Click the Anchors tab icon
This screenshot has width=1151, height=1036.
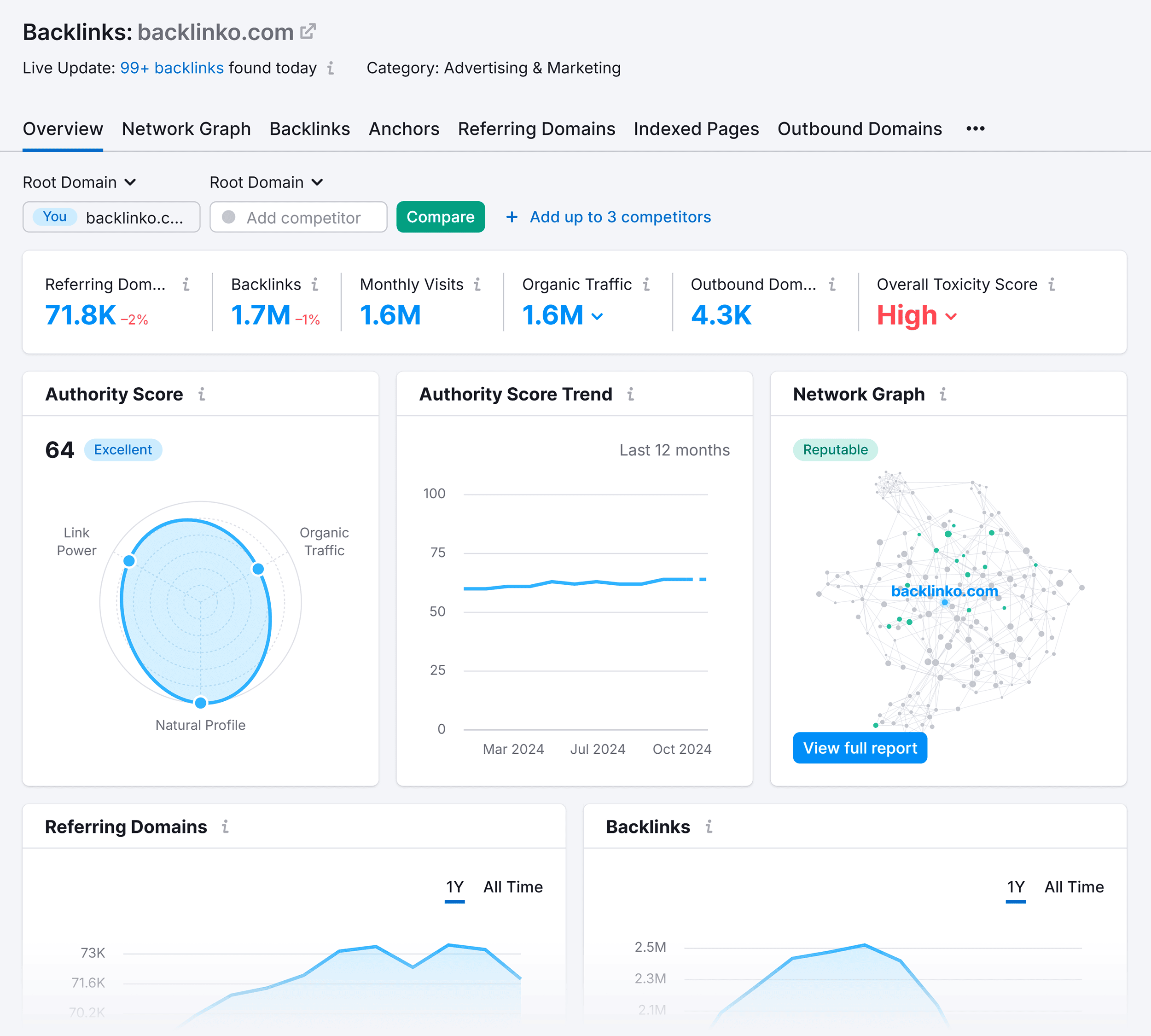tap(404, 128)
